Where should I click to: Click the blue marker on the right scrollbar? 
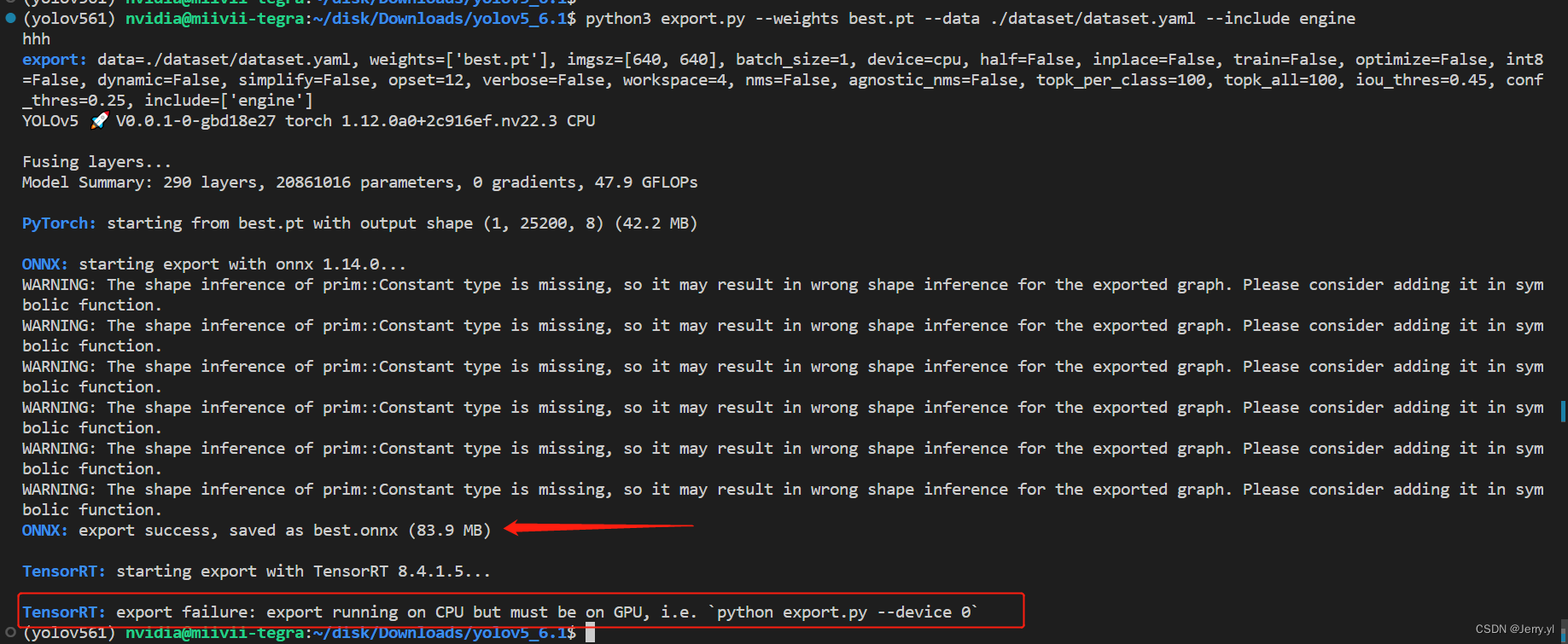click(x=1563, y=411)
